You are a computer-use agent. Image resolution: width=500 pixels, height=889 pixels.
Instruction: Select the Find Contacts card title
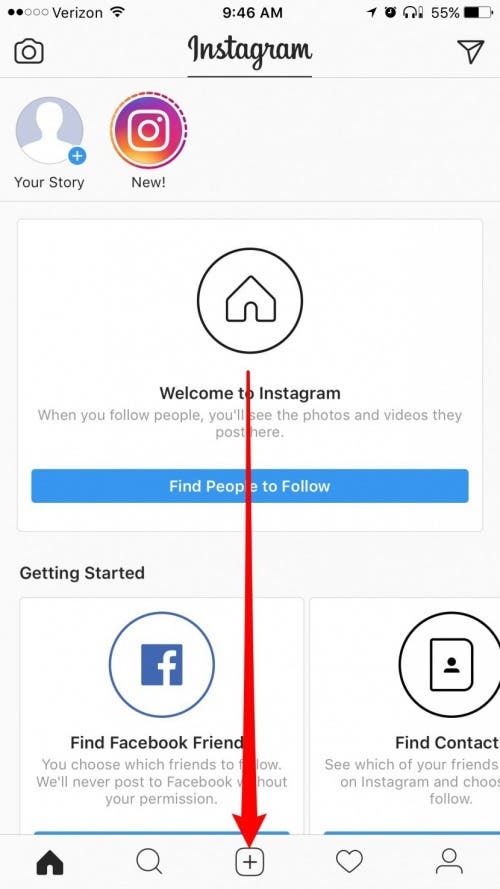pos(447,742)
